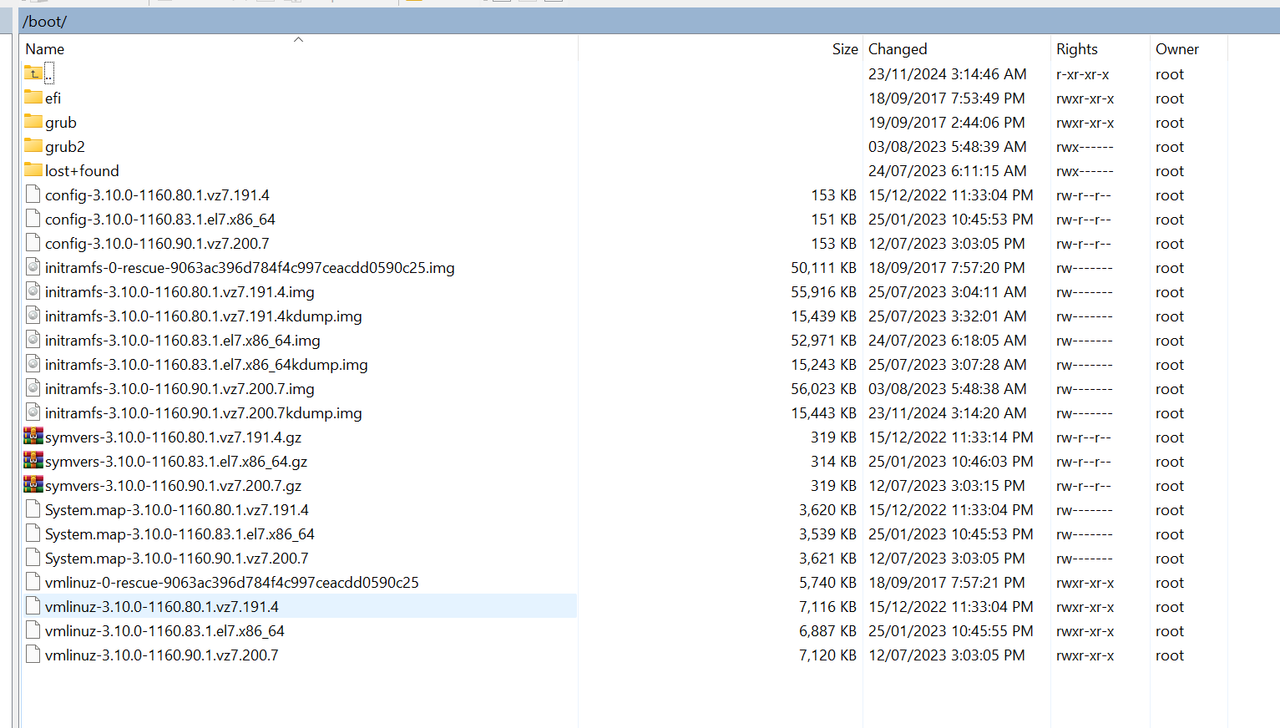Sort by the Size column header

click(720, 48)
